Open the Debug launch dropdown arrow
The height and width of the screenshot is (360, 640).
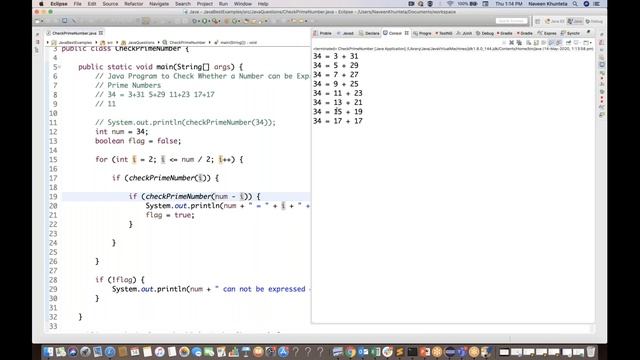click(x=199, y=21)
